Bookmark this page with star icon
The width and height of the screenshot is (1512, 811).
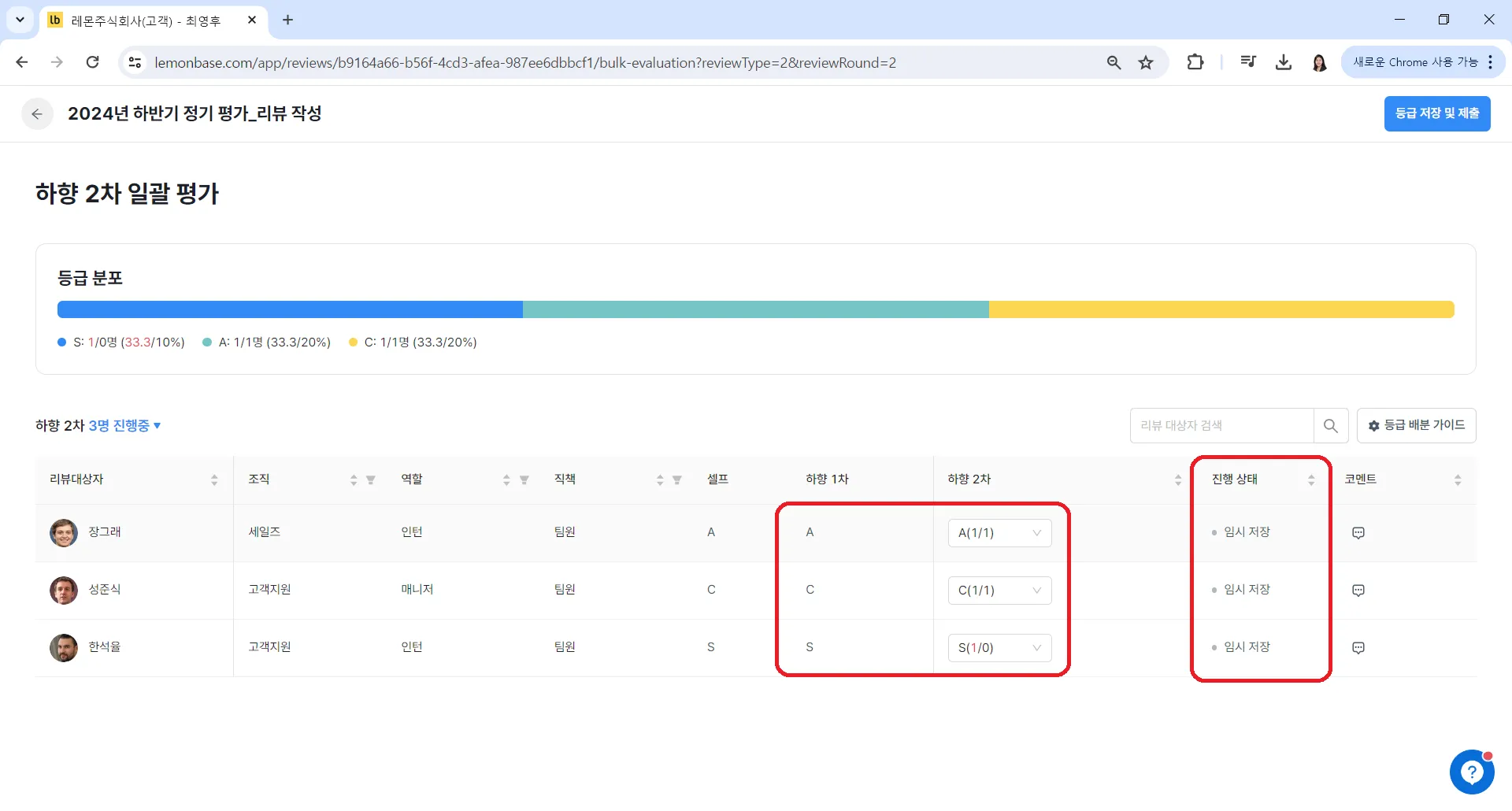[x=1146, y=63]
